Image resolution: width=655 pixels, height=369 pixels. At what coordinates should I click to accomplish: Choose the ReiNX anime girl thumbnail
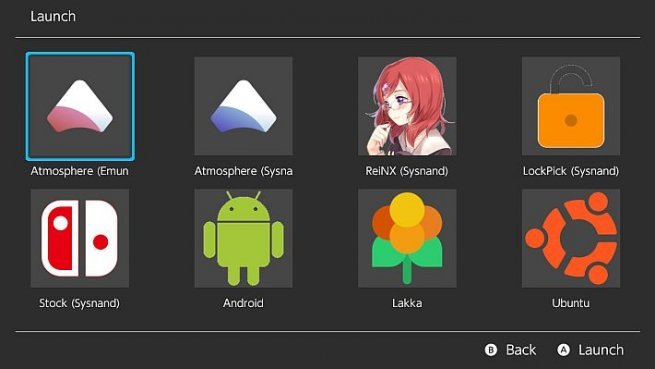click(407, 106)
